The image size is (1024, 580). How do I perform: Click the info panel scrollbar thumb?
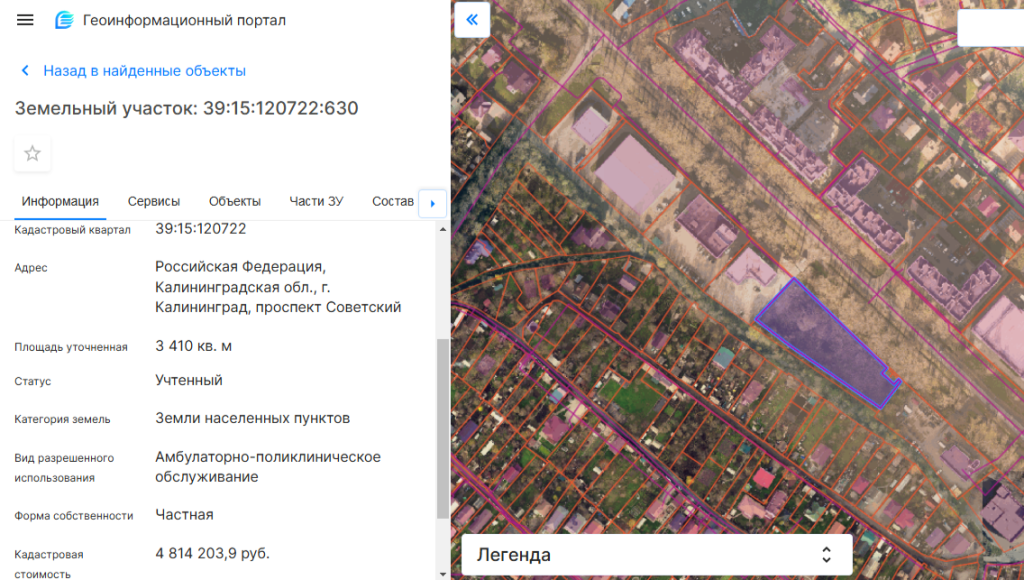[443, 428]
